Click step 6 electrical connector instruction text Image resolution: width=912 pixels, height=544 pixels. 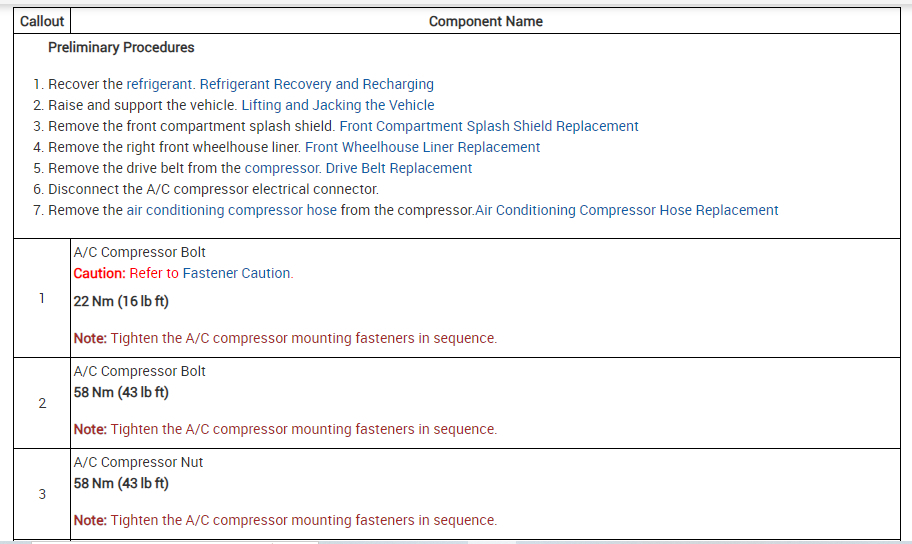[x=213, y=189]
